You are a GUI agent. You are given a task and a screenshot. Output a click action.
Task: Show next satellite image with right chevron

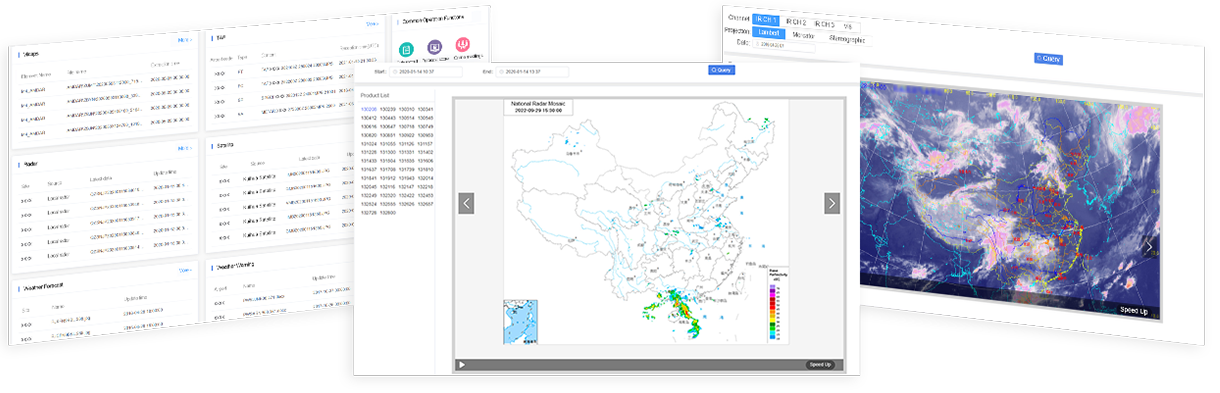click(x=1150, y=246)
